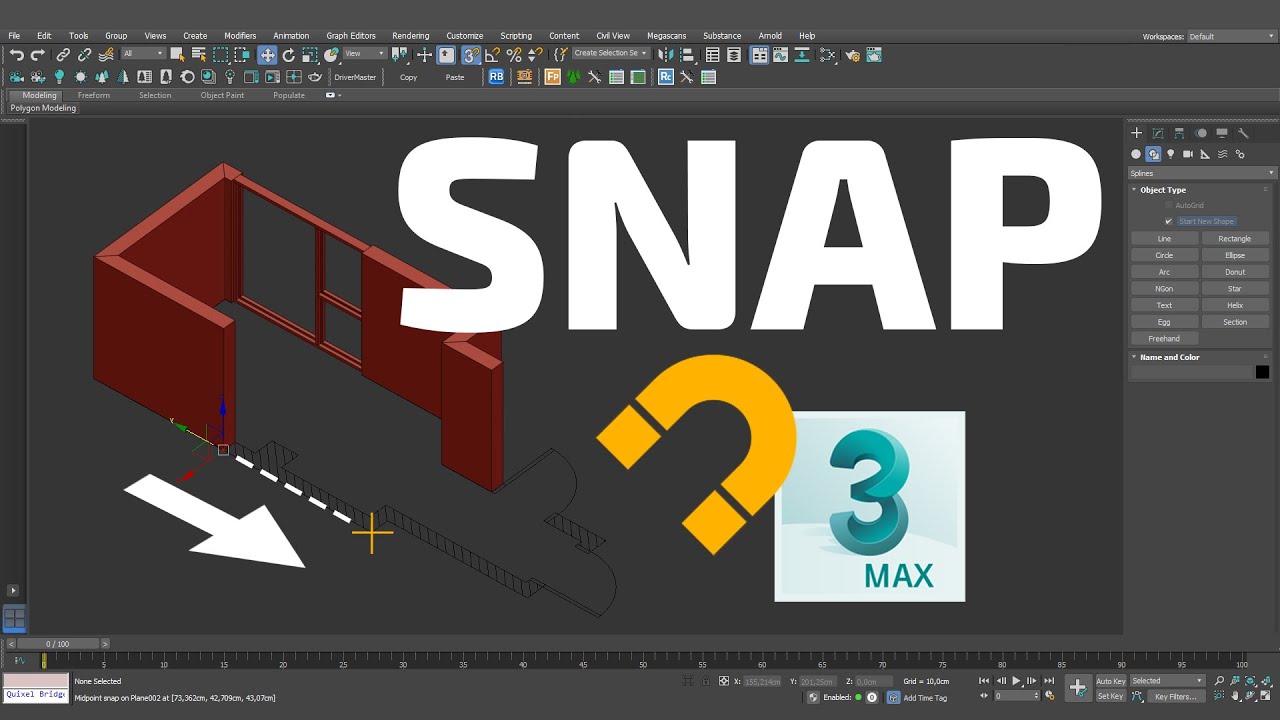Screen dimensions: 1280x720
Task: Click the Rectangle spline button
Action: 1235,239
